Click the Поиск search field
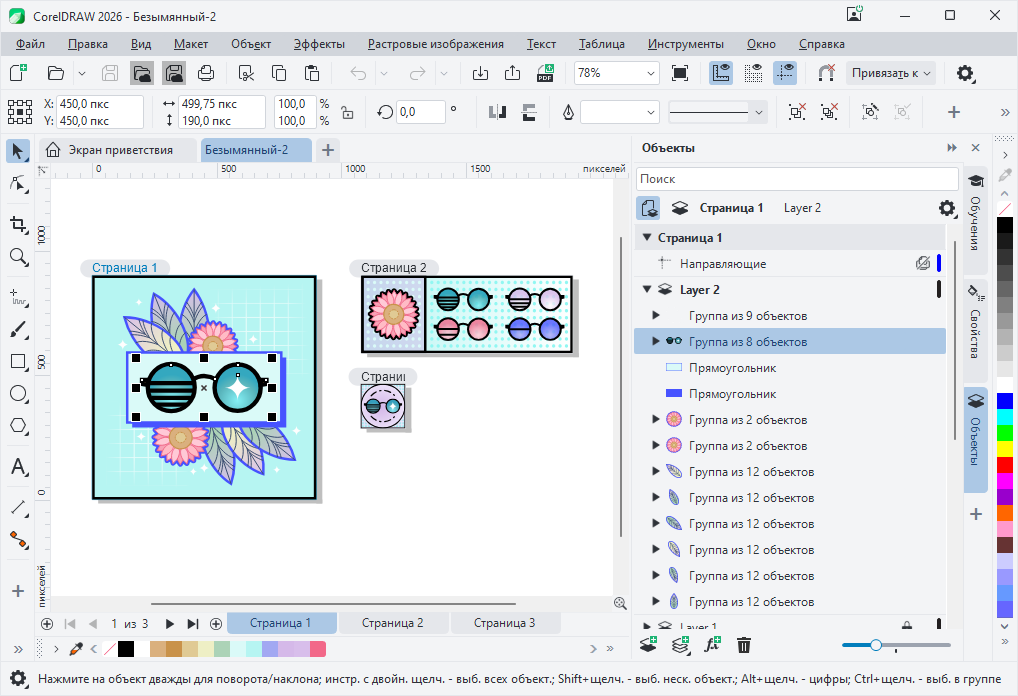The image size is (1018, 696). 797,179
